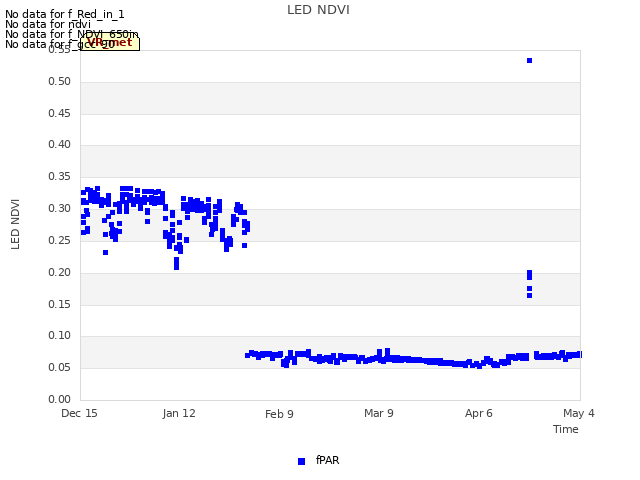Click the 0.15 y-axis tick label
The image size is (640, 480).
point(60,304)
